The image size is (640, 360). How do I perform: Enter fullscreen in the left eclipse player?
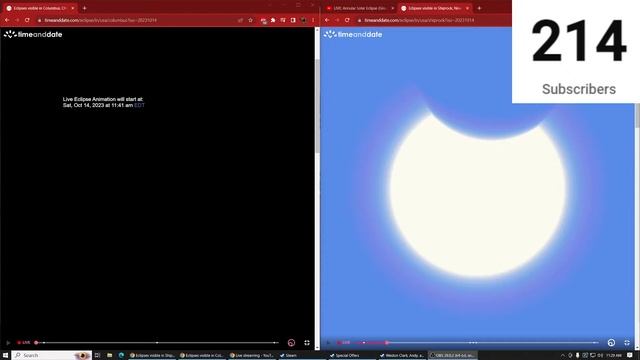point(307,343)
